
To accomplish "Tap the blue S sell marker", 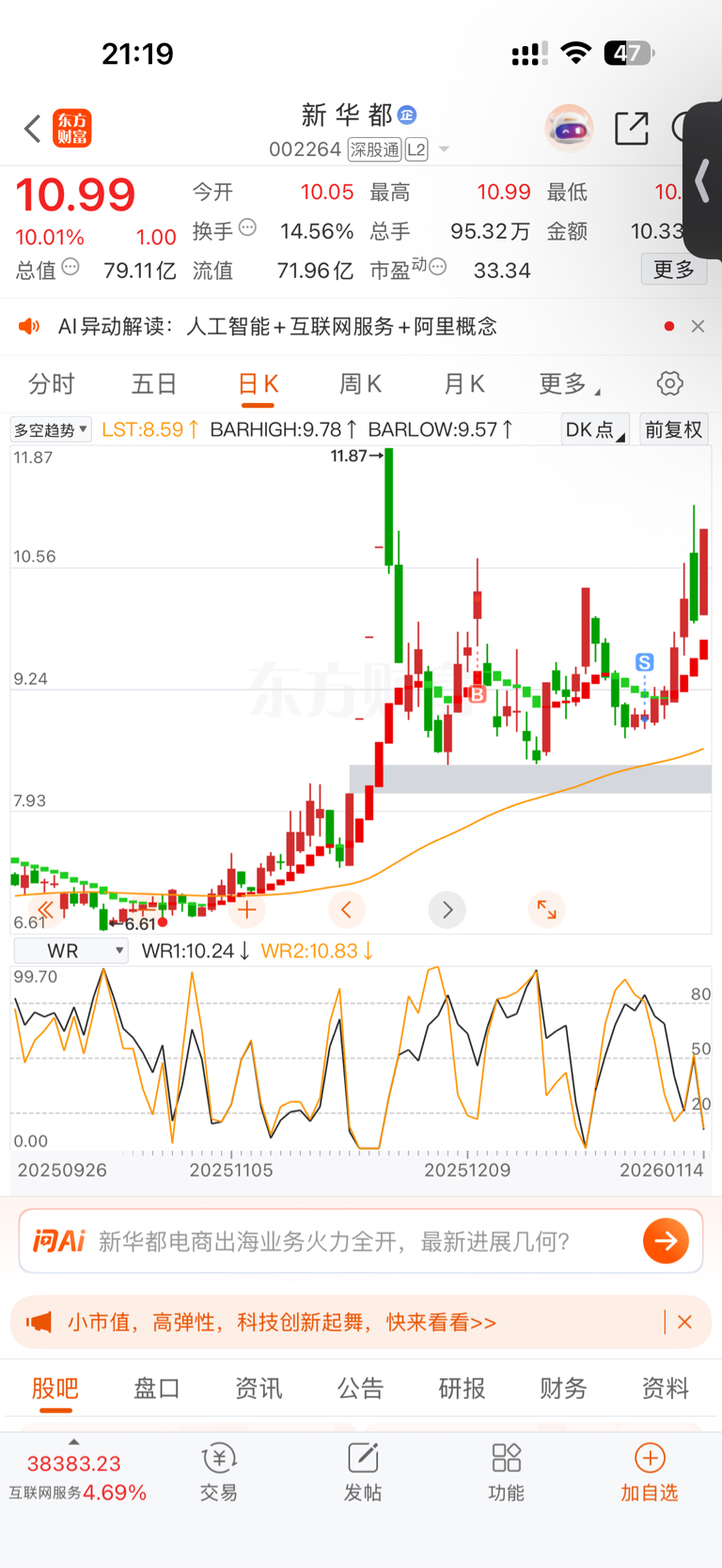I will point(644,662).
